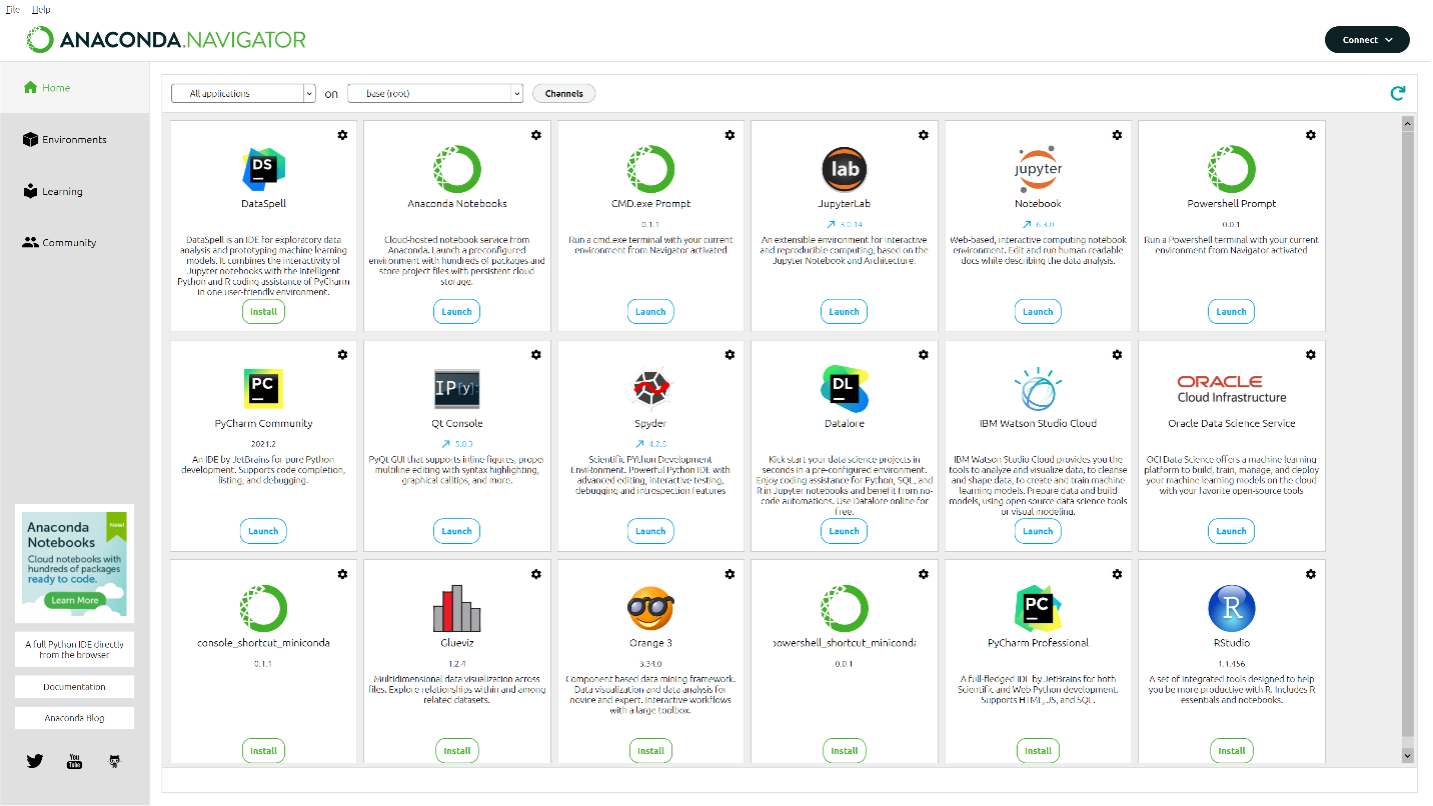Screen dimensions: 1433x806
Task: Open Anaconda Twitter page icon
Action: tap(35, 761)
